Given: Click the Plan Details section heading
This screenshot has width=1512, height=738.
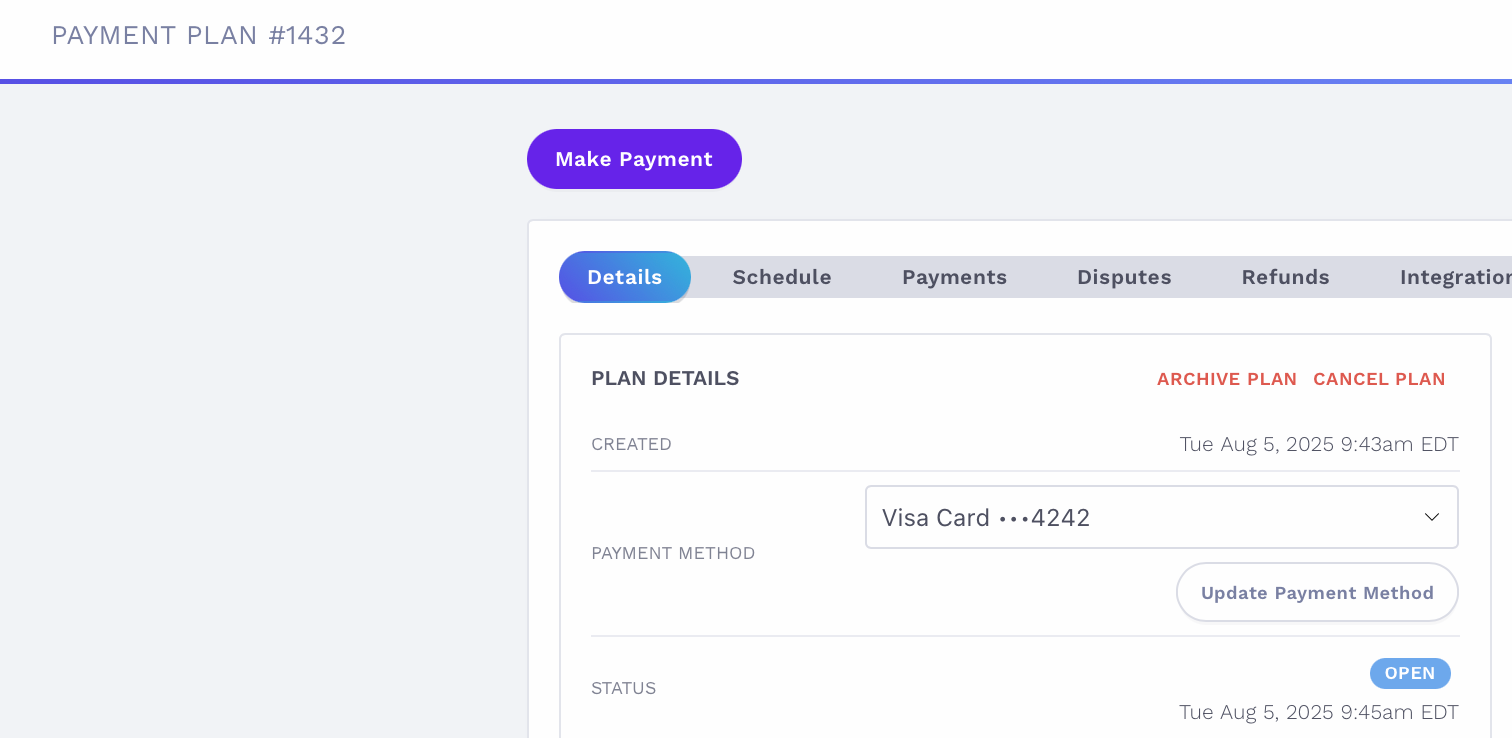Looking at the screenshot, I should (665, 378).
